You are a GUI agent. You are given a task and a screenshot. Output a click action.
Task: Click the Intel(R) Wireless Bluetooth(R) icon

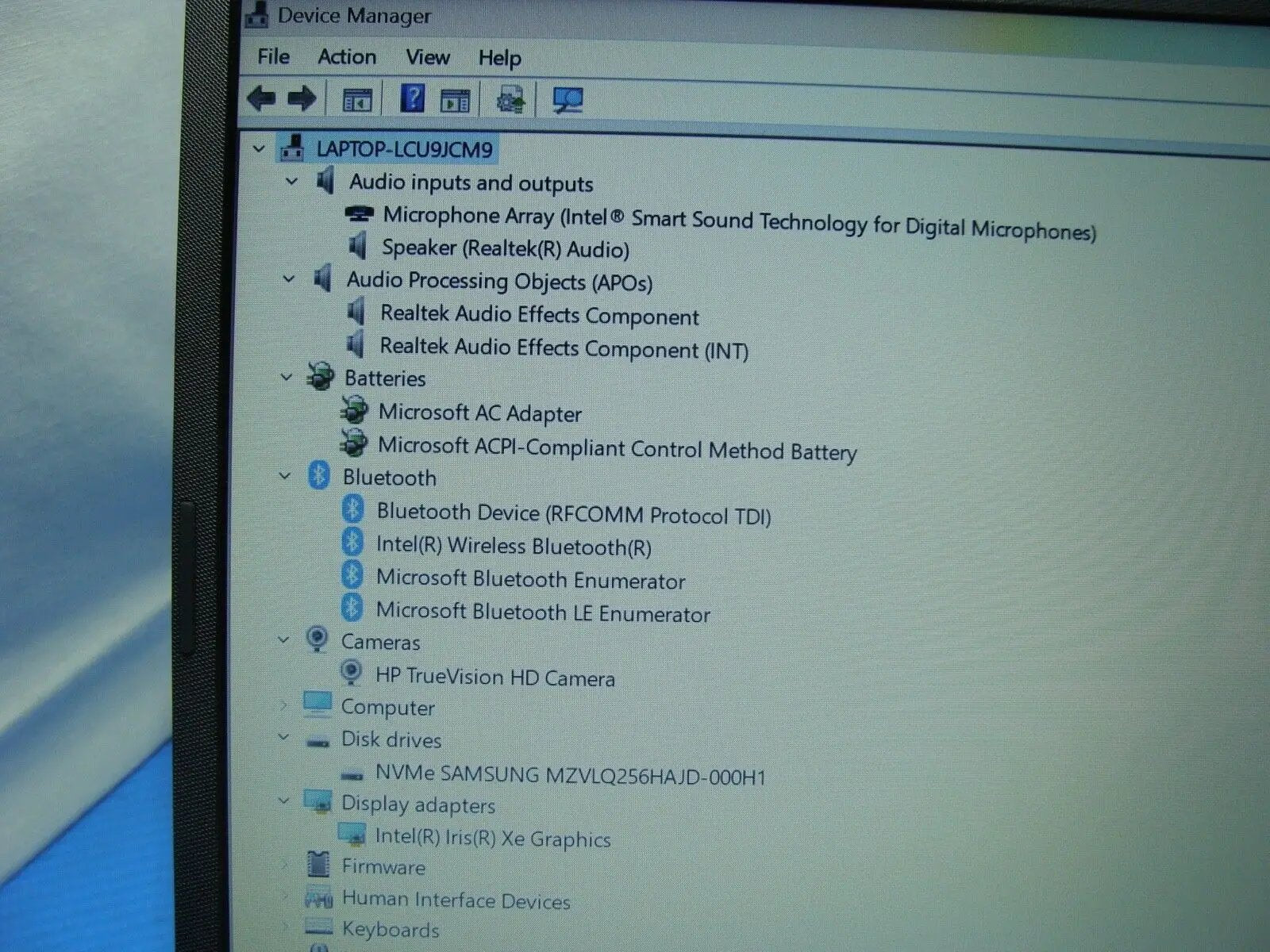tap(352, 543)
